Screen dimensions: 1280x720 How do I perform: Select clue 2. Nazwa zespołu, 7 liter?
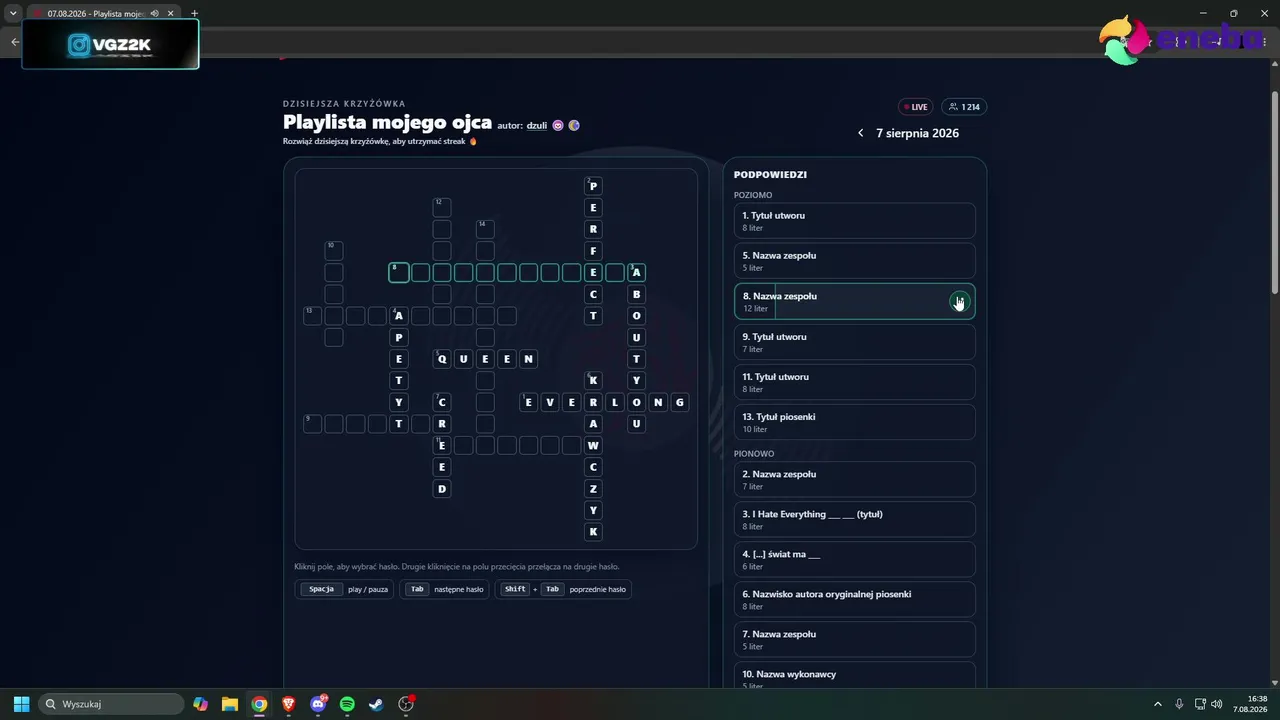click(x=854, y=480)
